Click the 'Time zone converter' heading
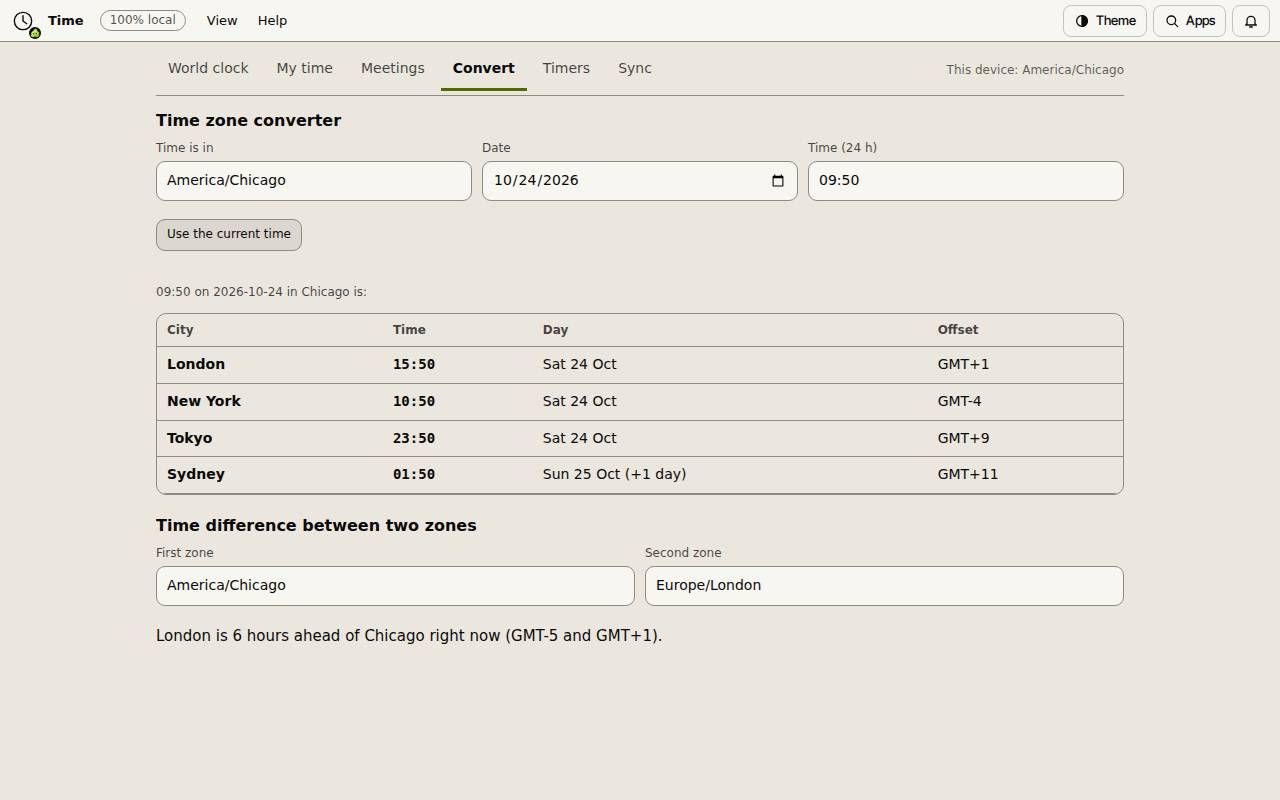 coord(249,120)
